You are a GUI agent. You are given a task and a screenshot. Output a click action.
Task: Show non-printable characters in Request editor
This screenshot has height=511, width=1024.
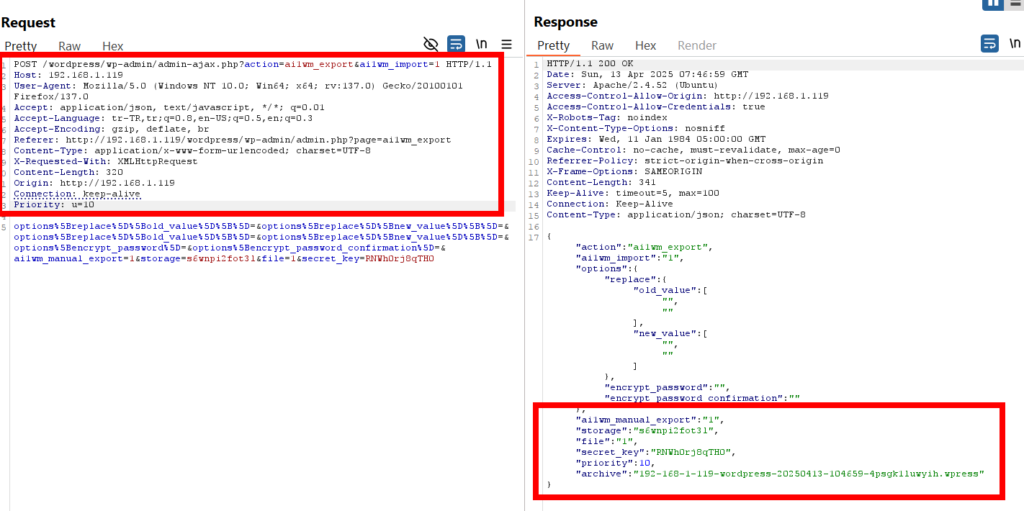point(481,44)
